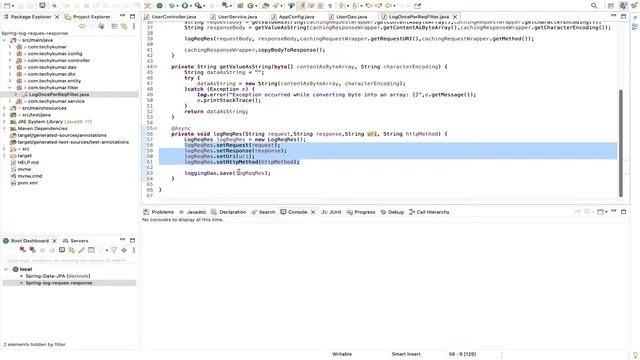Switch to UserController.java editor tab

pyautogui.click(x=170, y=17)
